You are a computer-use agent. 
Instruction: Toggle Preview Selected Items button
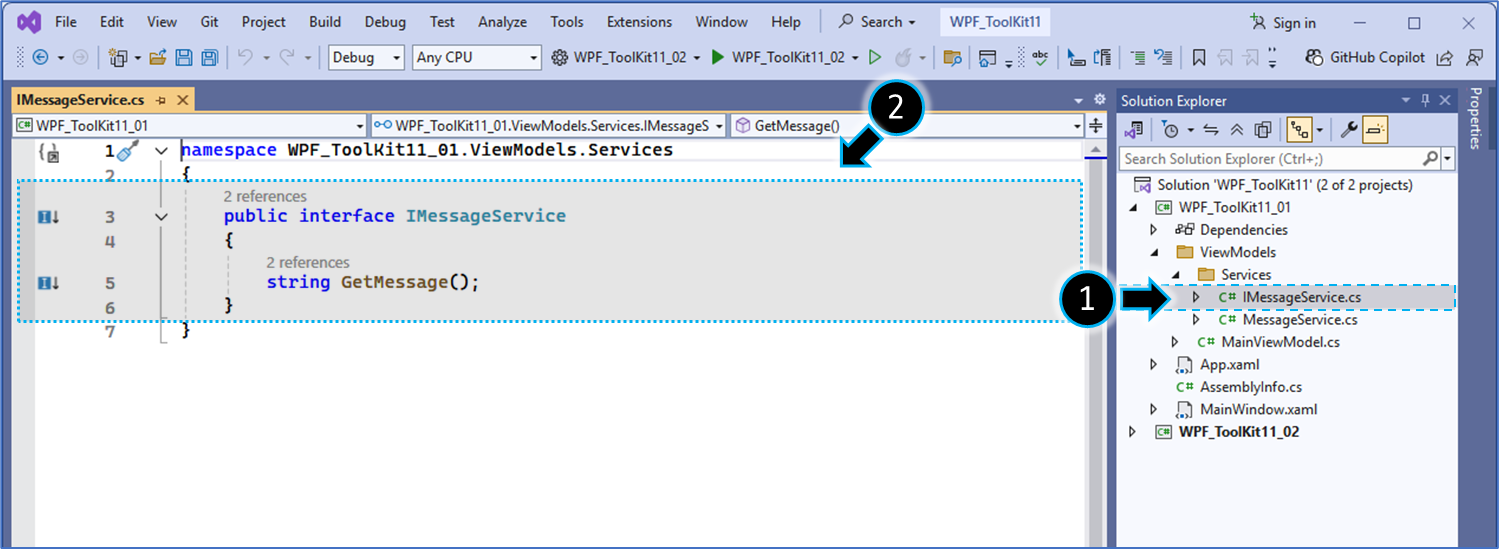[1374, 130]
